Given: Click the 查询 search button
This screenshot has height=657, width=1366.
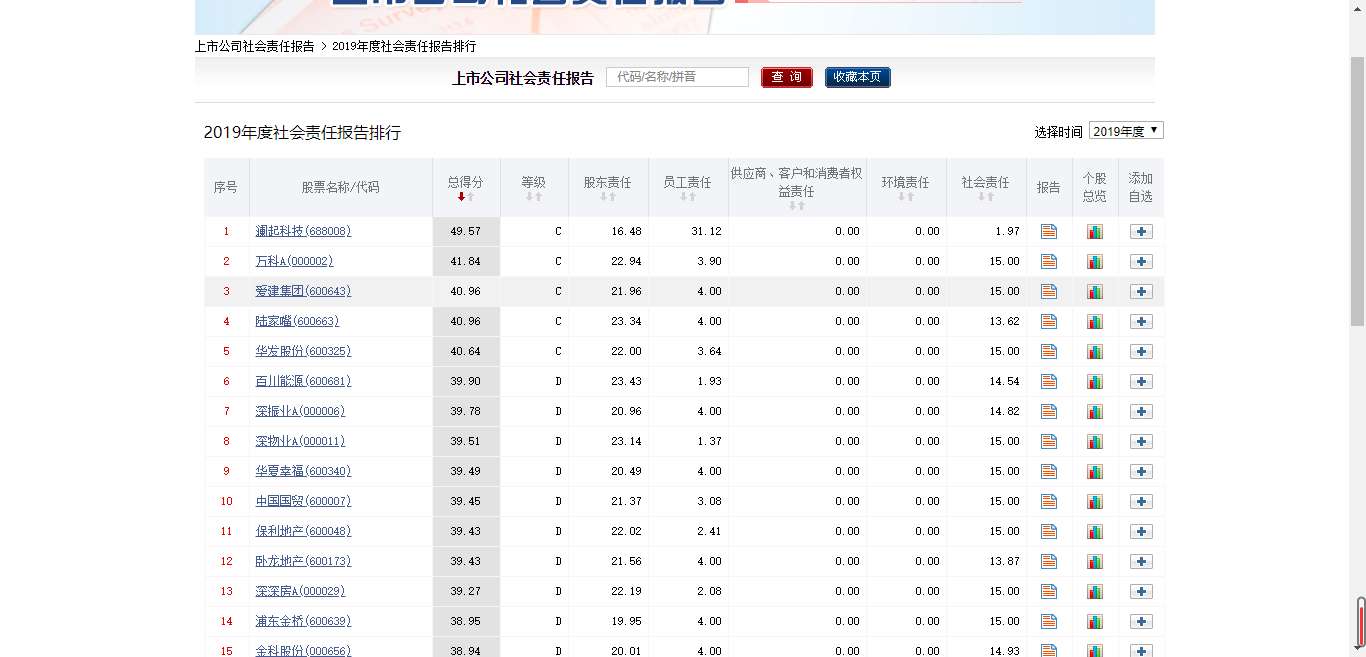Looking at the screenshot, I should coord(787,77).
